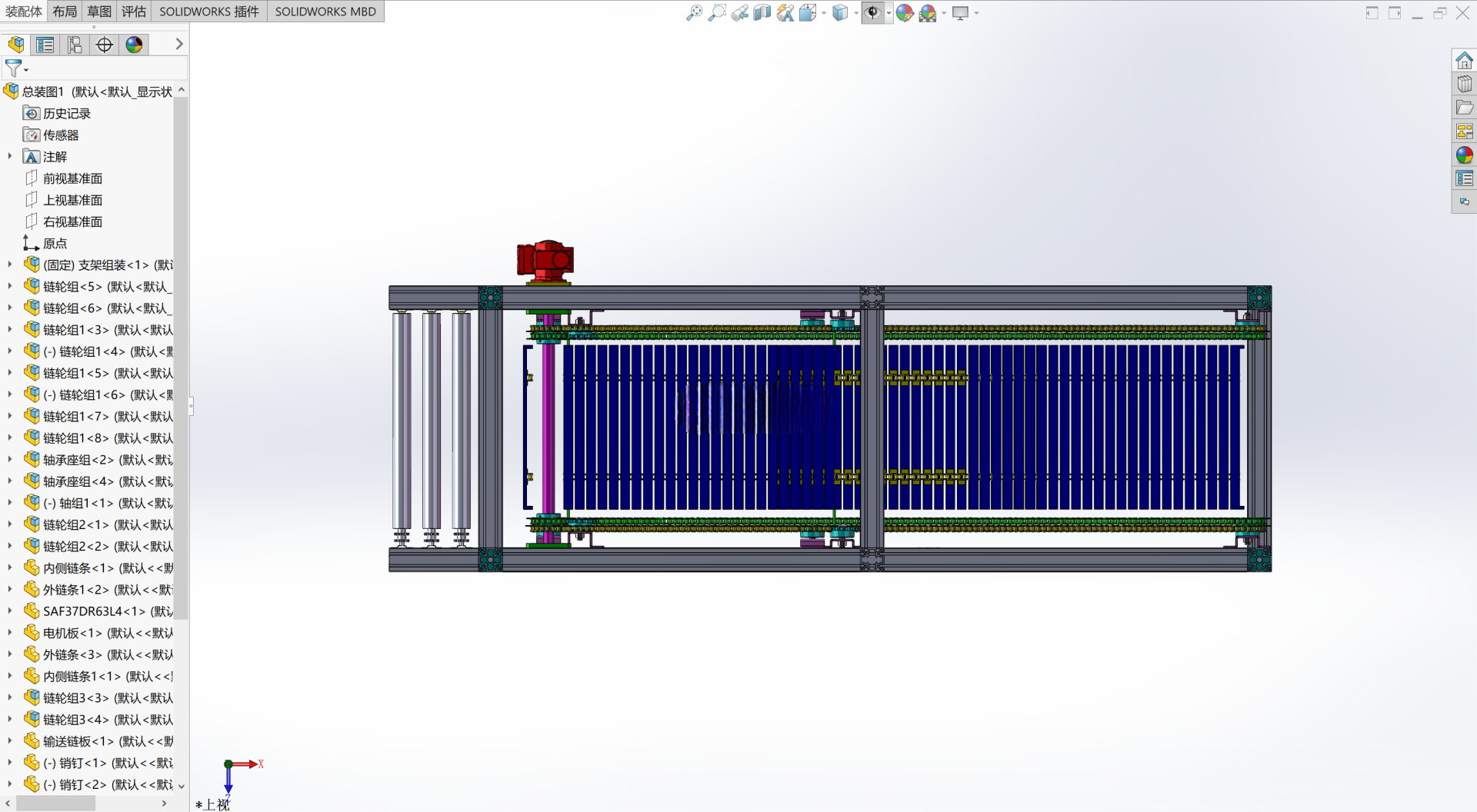Toggle the Hide/Show Items eye icon

[x=872, y=12]
